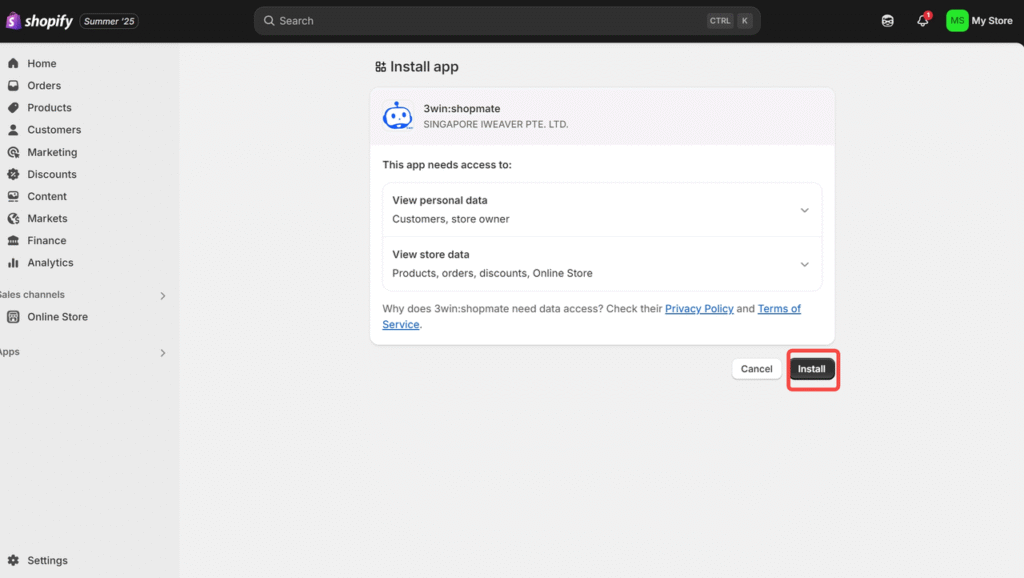Open the Sidekick assistant icon in the top bar

(888, 21)
